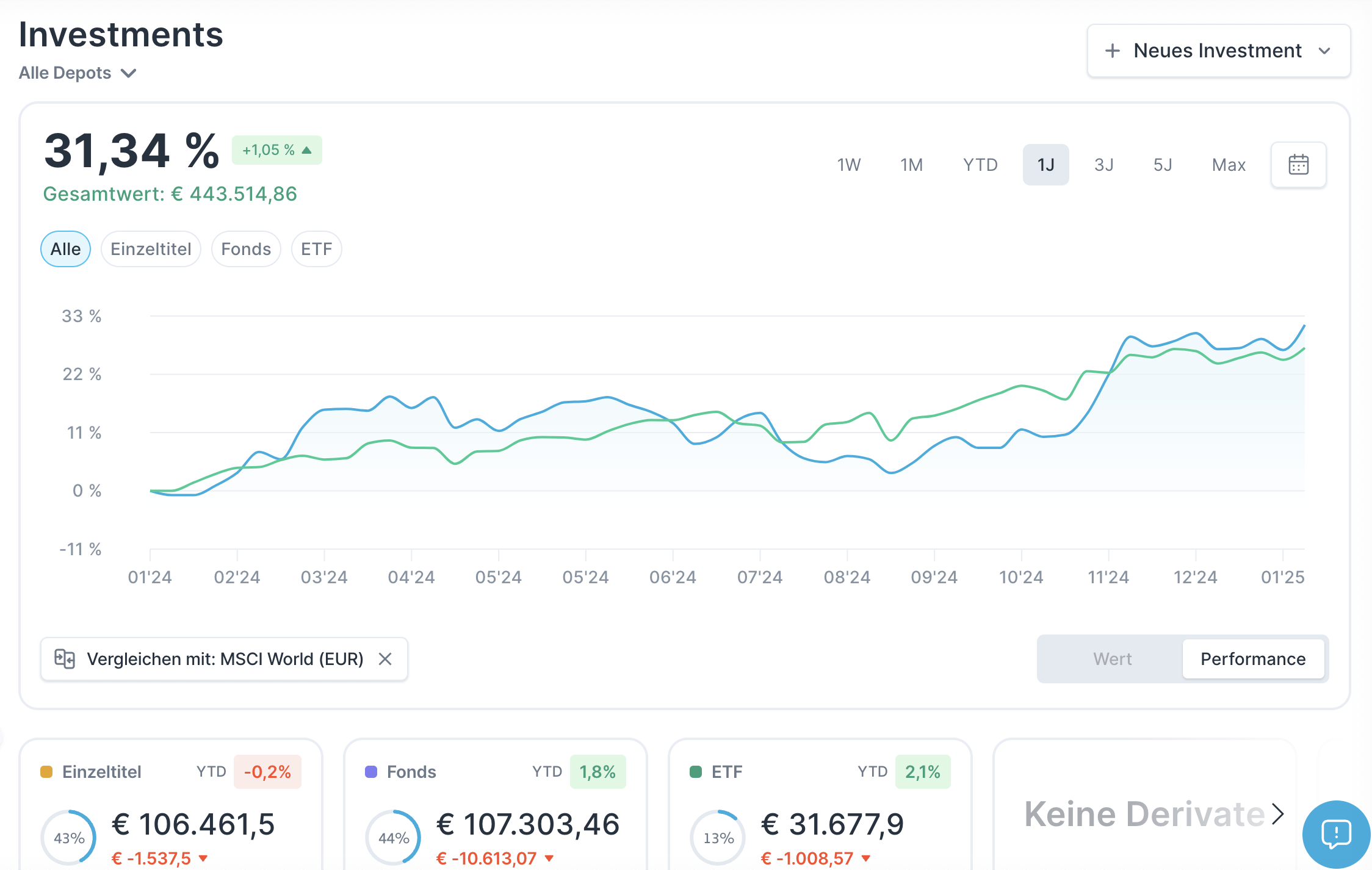Click the € -1.537,5 loss figure

(x=151, y=858)
